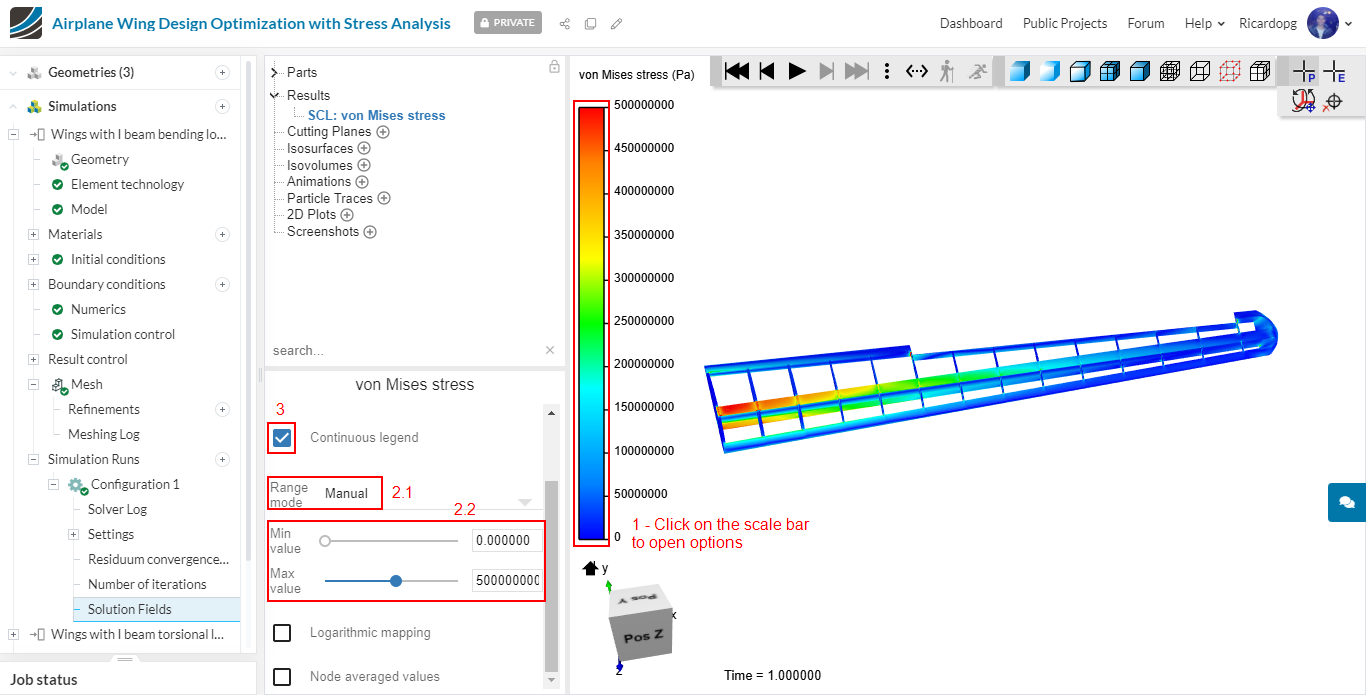Open the Ricardopg user avatar

1322,23
